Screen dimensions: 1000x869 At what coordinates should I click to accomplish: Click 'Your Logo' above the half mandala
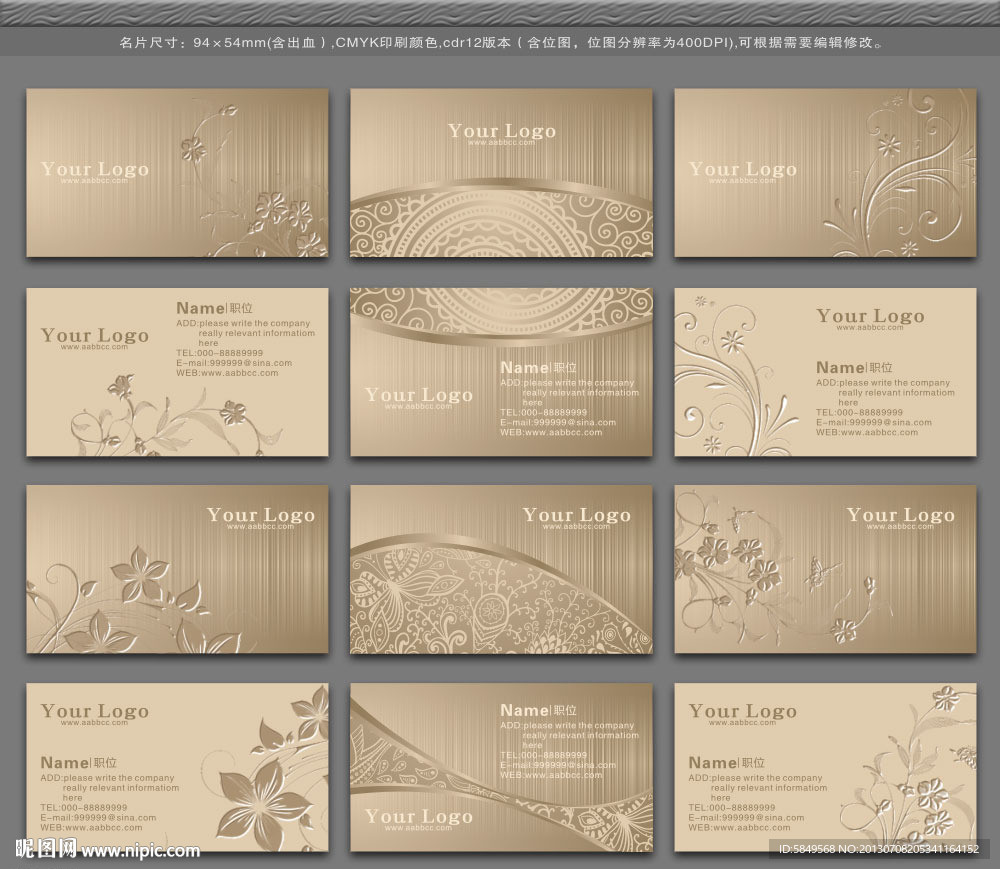click(x=501, y=131)
